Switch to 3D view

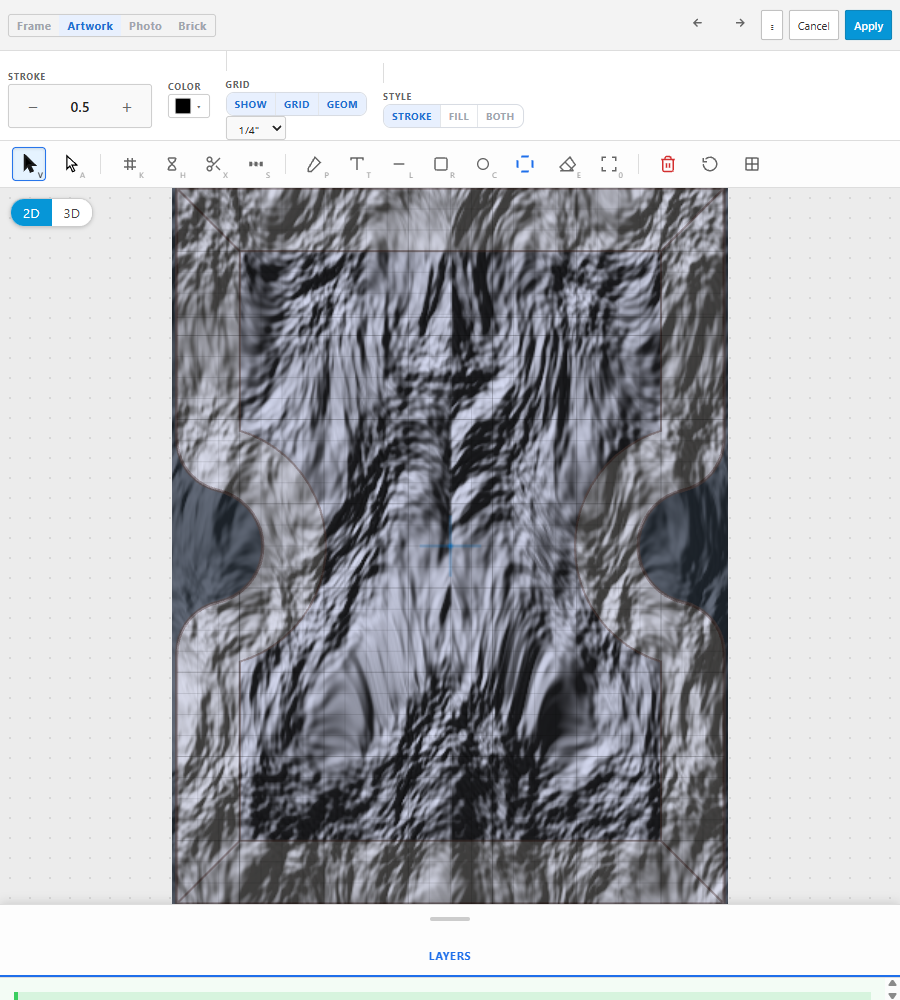(71, 213)
